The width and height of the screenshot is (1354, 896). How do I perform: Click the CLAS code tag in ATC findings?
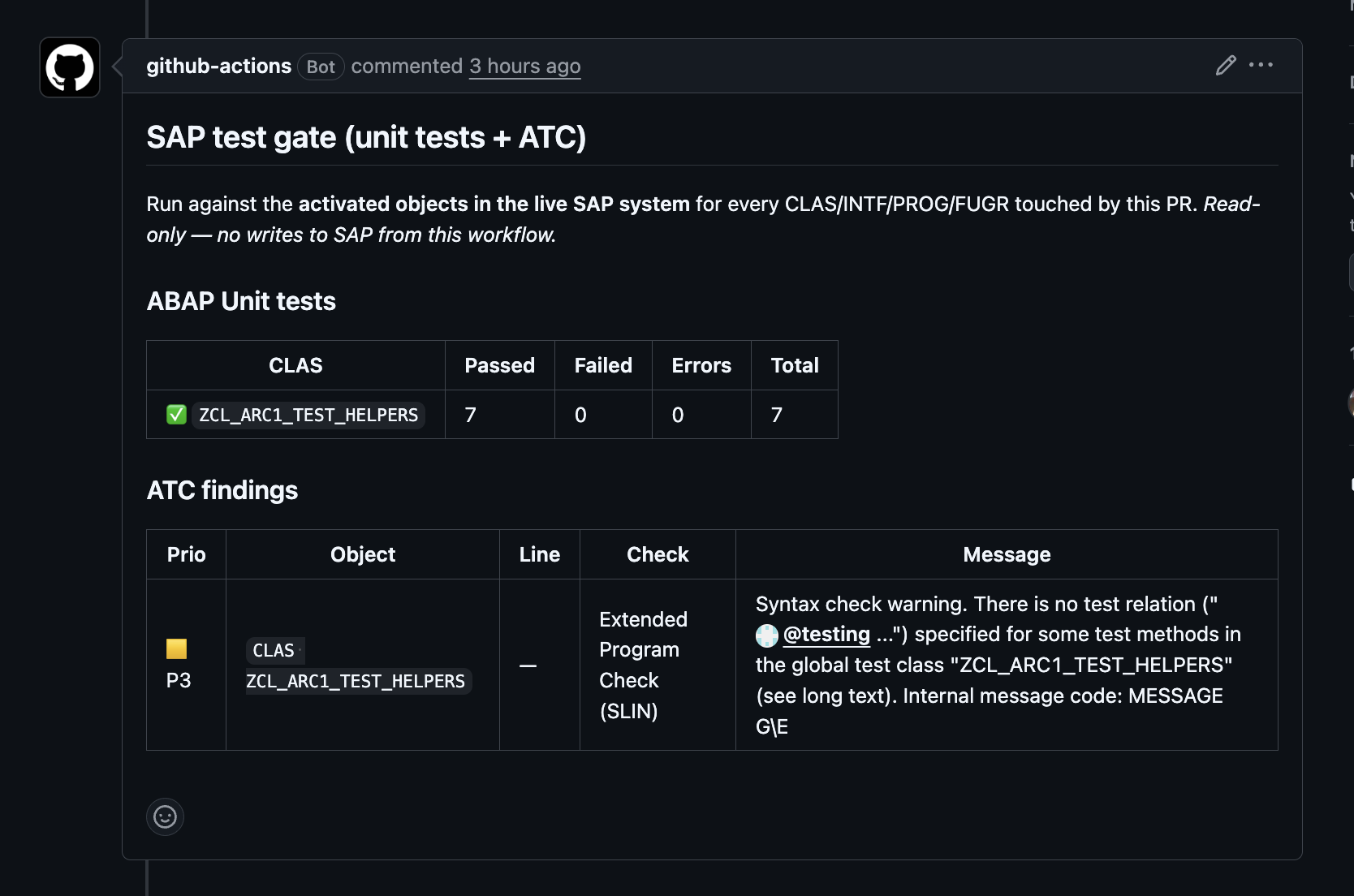pyautogui.click(x=274, y=650)
